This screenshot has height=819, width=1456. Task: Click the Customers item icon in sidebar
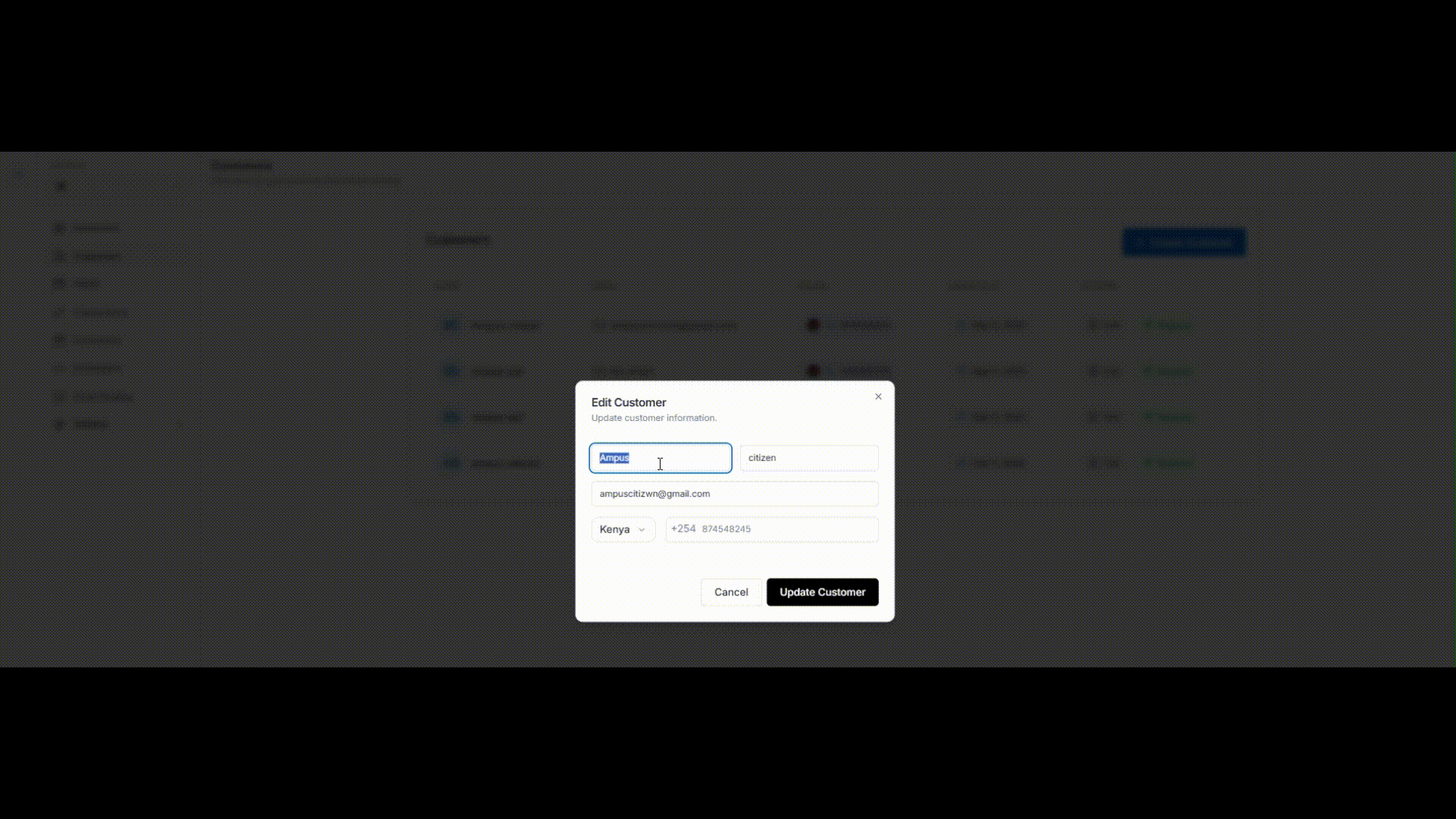(59, 256)
